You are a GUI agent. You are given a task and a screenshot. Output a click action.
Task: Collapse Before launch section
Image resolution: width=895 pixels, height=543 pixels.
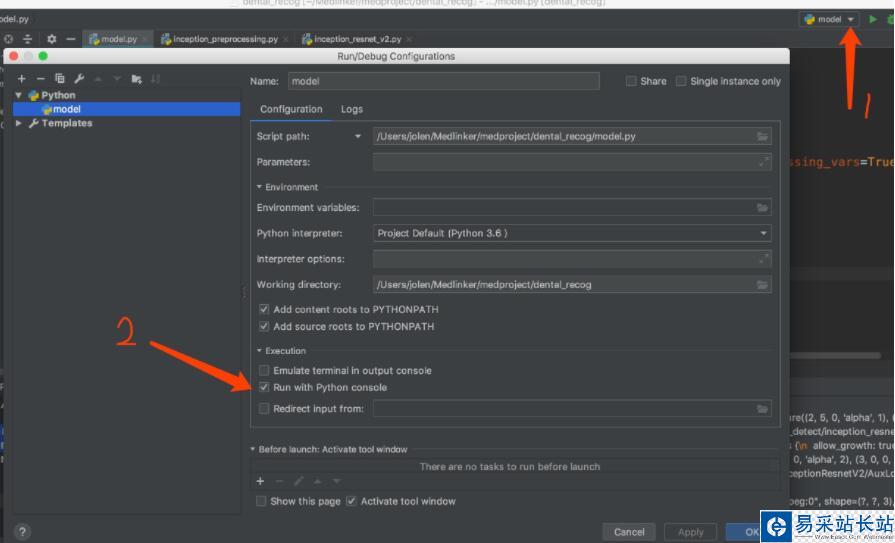tap(253, 449)
